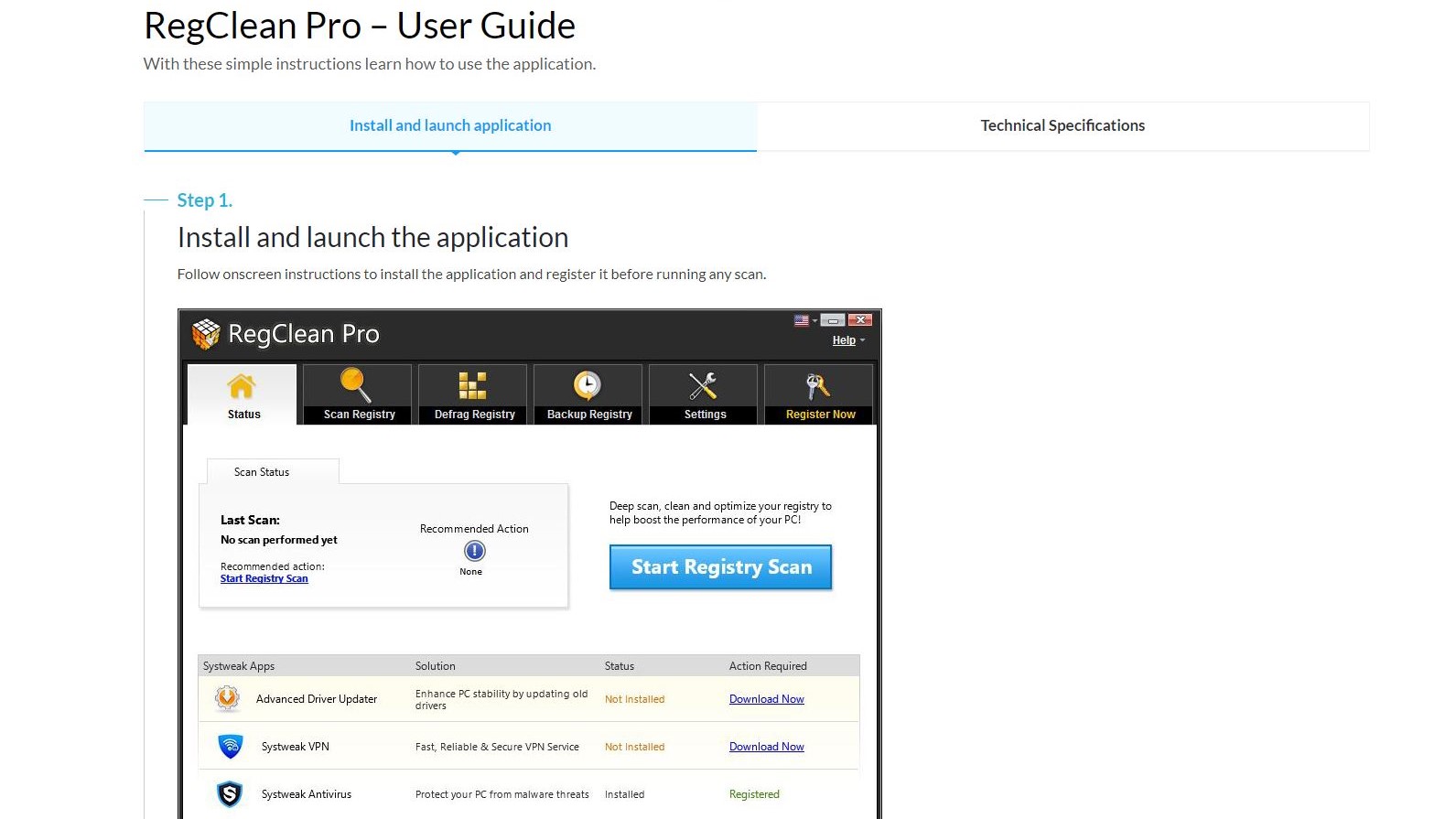Click the Systweak Antivirus shield icon
1456x819 pixels.
tap(230, 793)
